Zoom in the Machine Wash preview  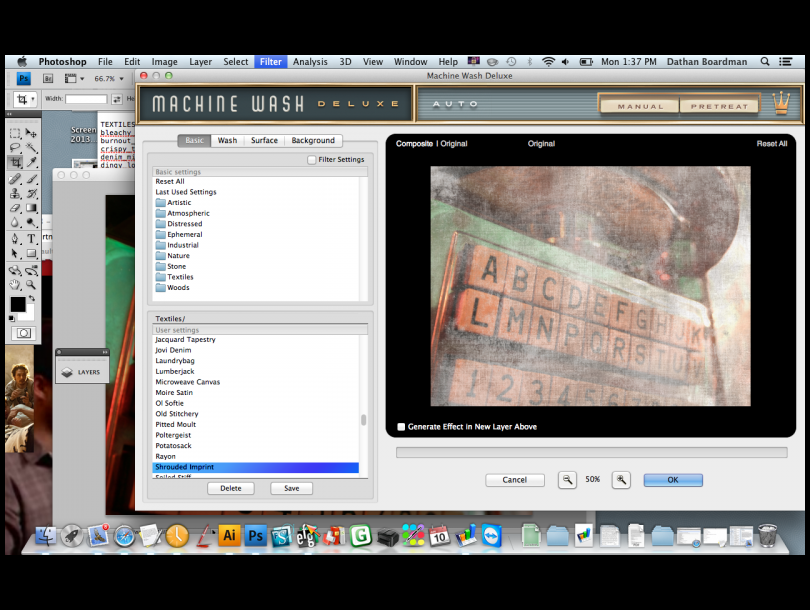click(621, 480)
